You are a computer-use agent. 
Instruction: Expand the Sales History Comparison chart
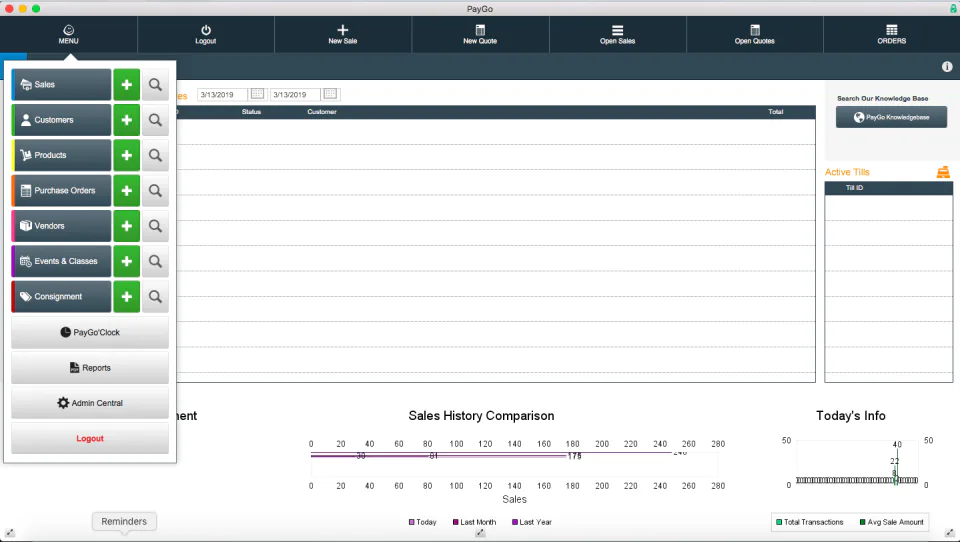(x=481, y=533)
